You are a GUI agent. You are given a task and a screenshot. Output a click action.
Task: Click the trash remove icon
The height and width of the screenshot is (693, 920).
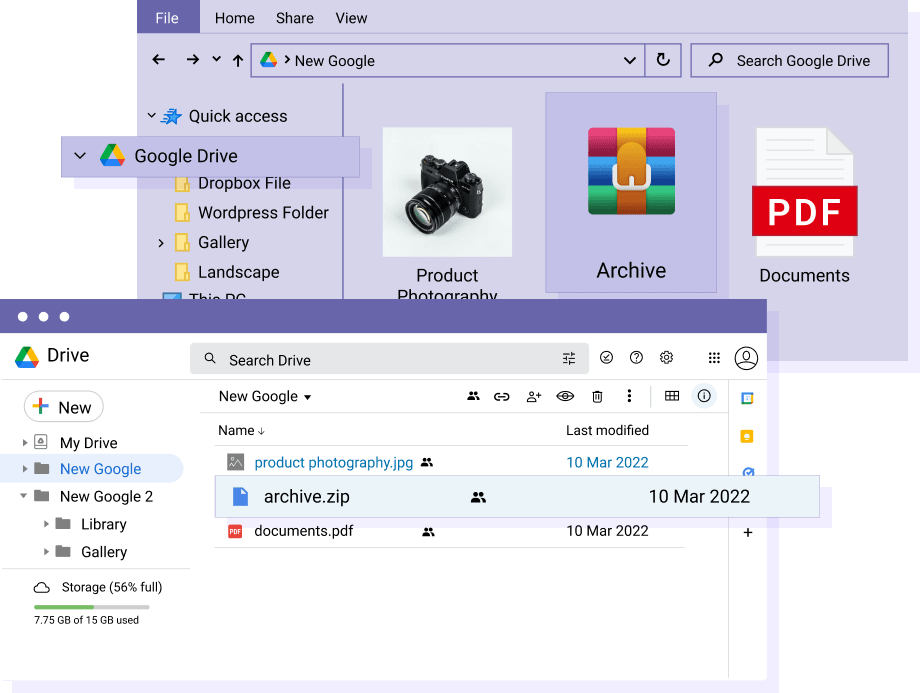[x=597, y=397]
